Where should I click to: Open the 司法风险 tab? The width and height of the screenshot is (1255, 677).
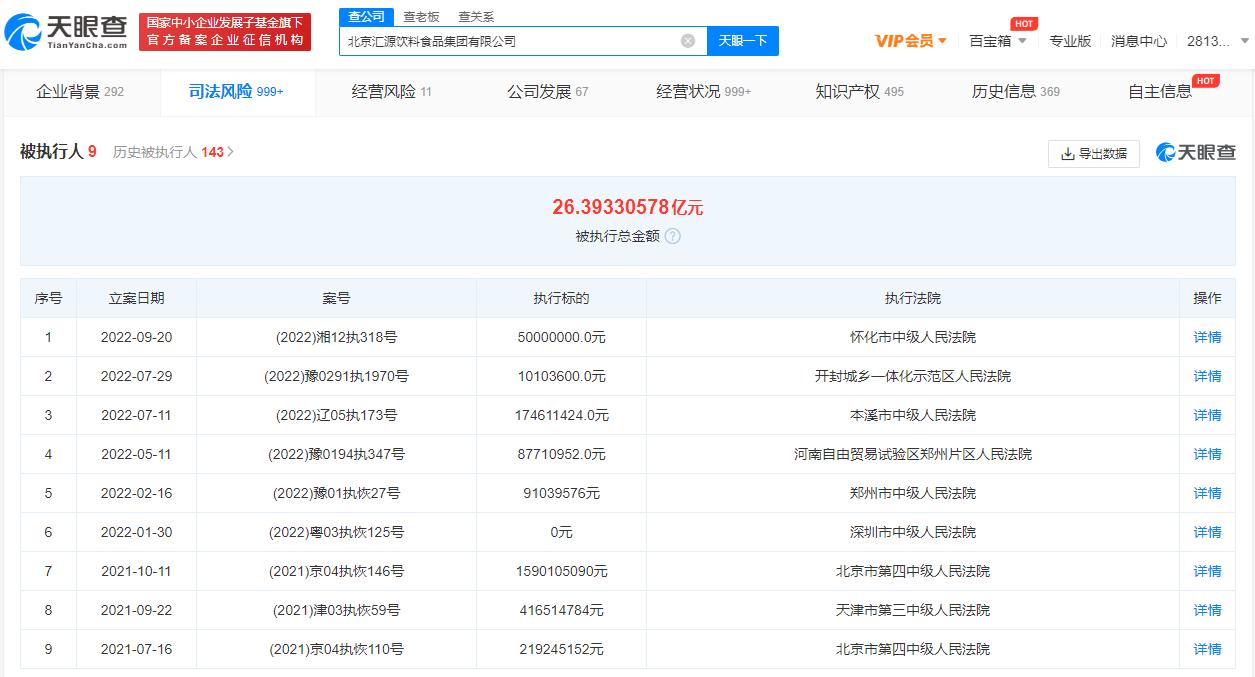point(236,92)
